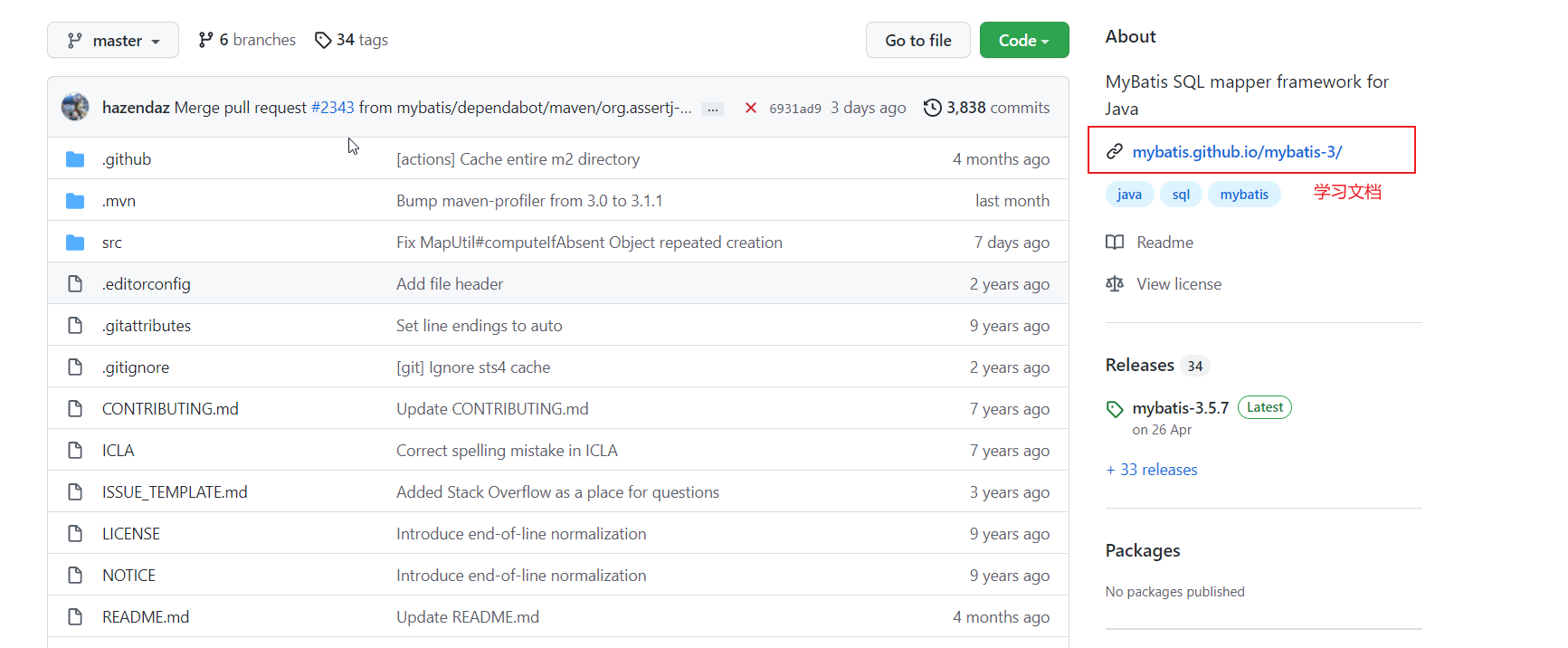Click the LICENSE file icon
The height and width of the screenshot is (648, 1568).
point(75,534)
